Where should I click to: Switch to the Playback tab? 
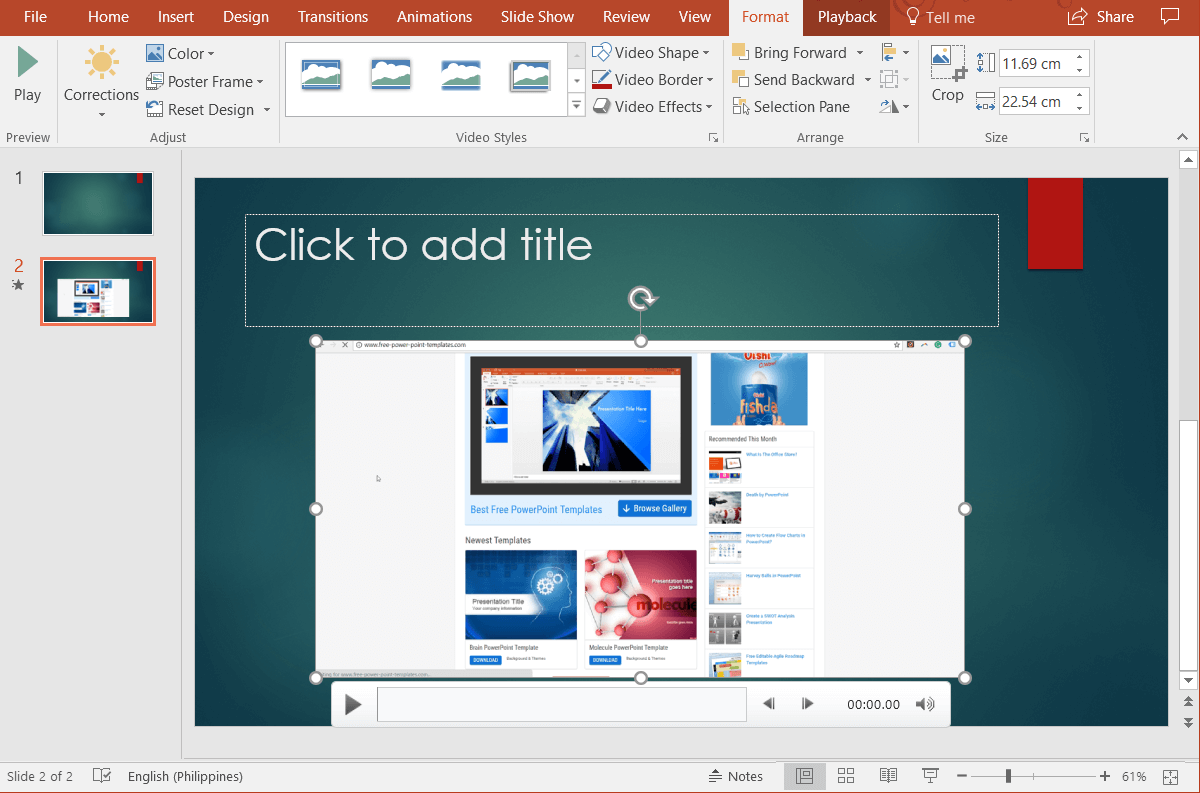pos(846,17)
